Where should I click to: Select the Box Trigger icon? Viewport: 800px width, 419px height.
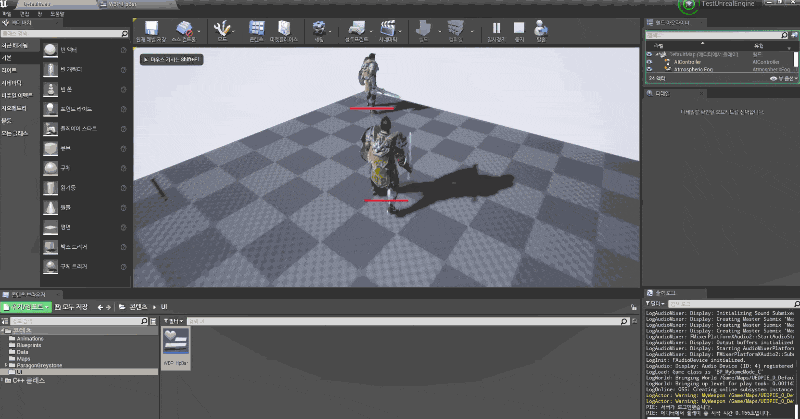click(50, 247)
